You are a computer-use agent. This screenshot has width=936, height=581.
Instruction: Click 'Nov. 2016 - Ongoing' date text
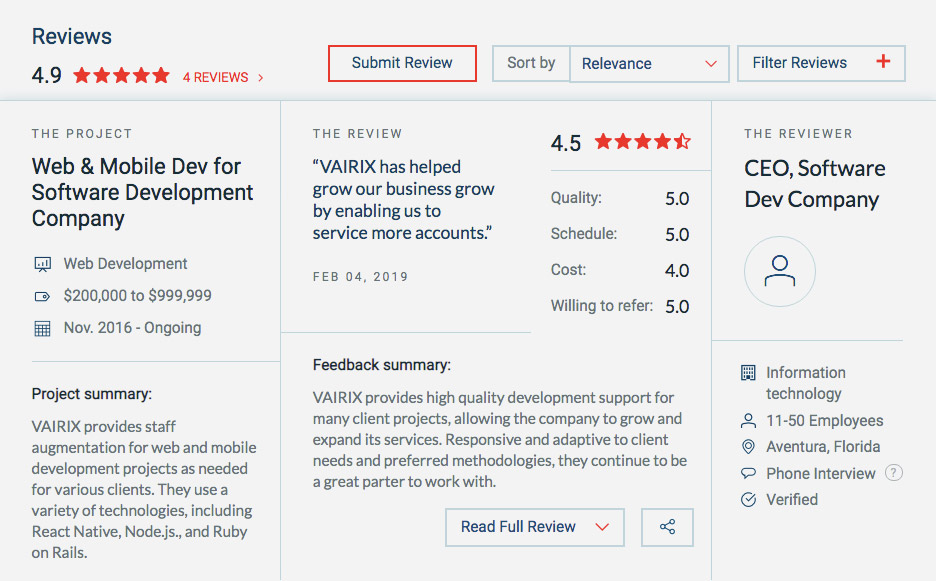click(133, 328)
